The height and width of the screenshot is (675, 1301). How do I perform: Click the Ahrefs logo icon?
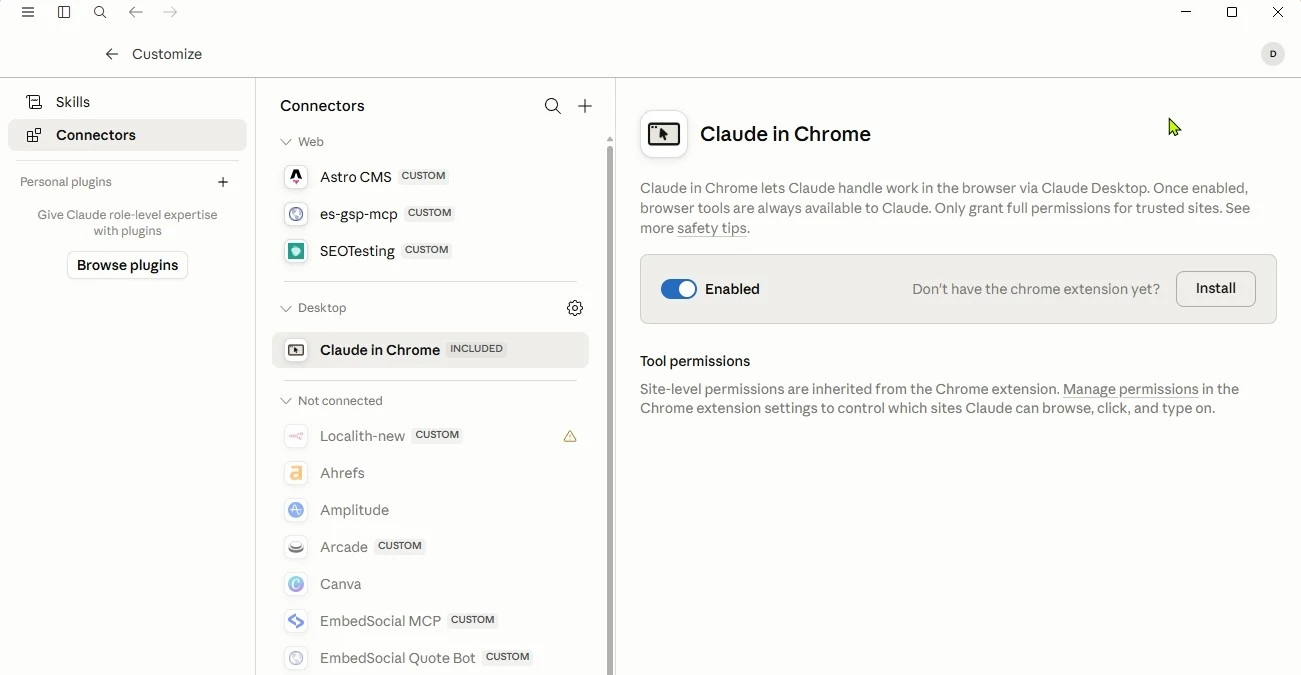[296, 474]
